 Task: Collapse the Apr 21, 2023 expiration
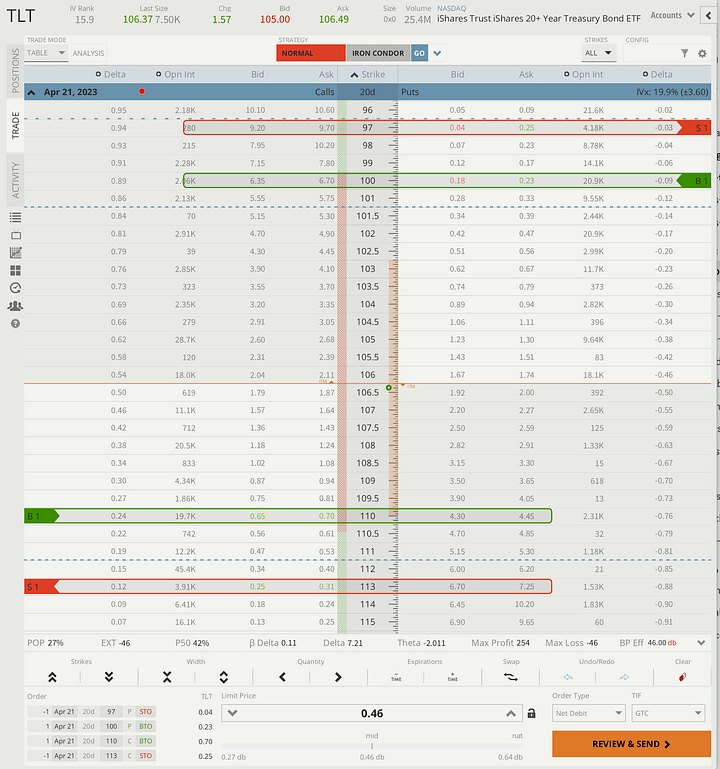pos(31,92)
